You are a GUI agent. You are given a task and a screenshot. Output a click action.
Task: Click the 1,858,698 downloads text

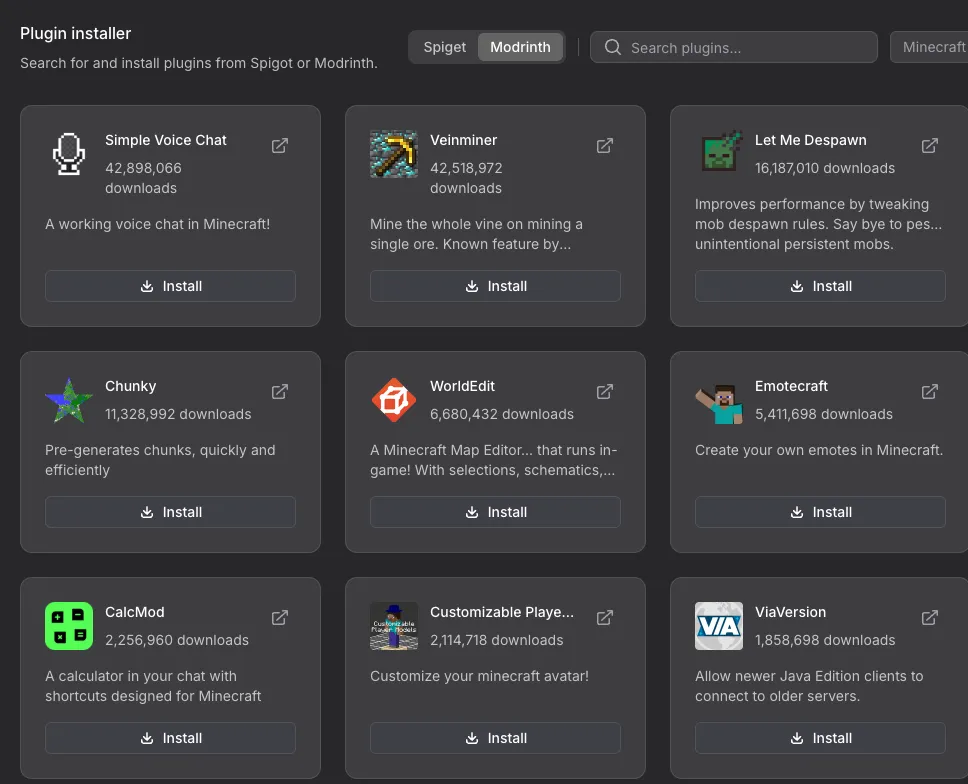[x=825, y=640]
